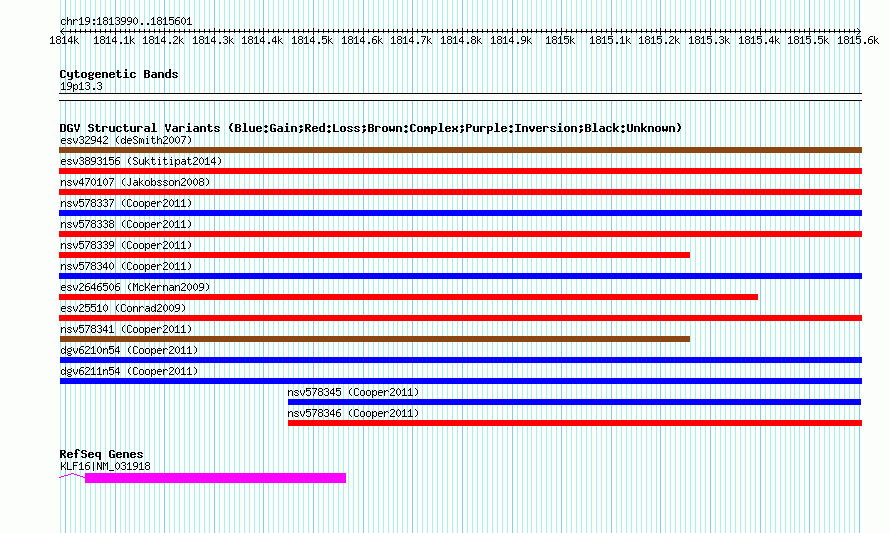Select the nsv578337 (Cooper2011) label
The image size is (890, 533).
(x=126, y=203)
